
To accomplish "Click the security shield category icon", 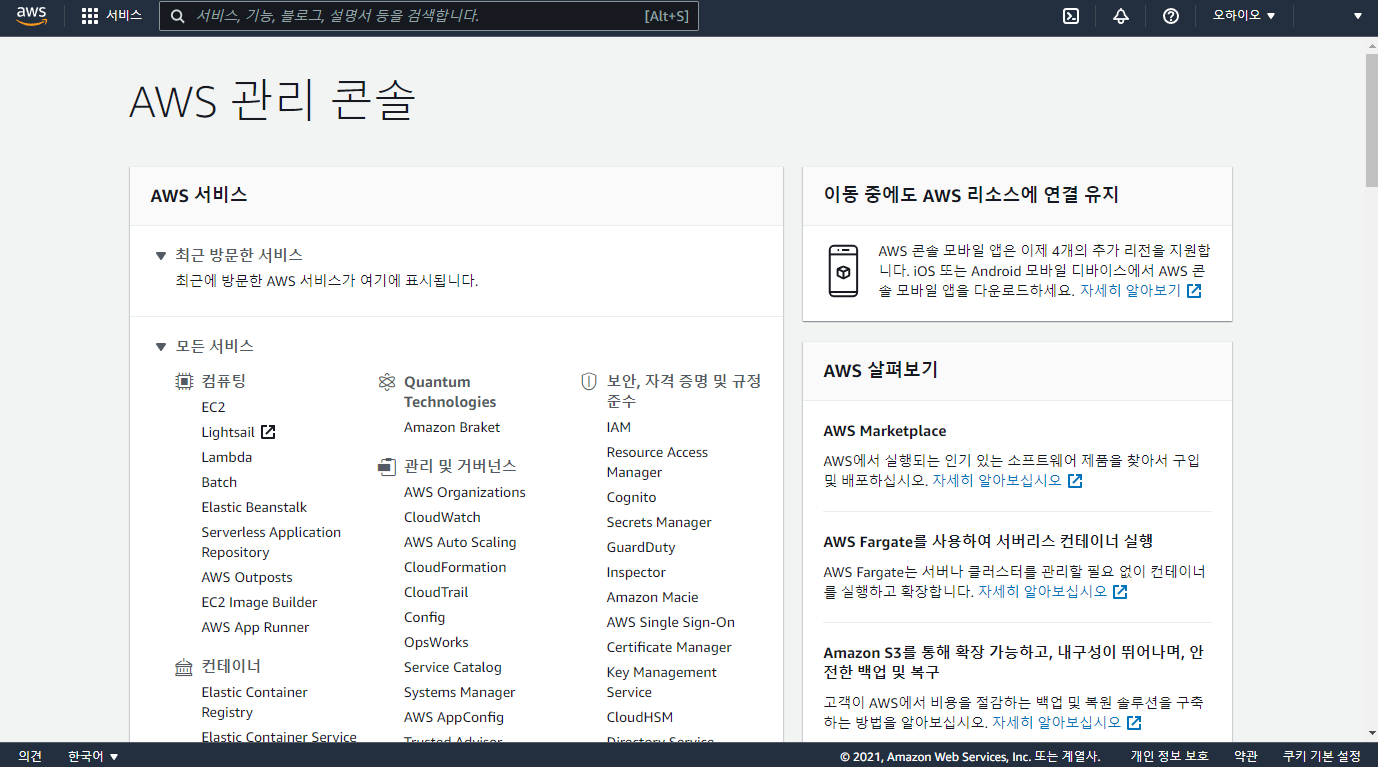I will coord(589,381).
